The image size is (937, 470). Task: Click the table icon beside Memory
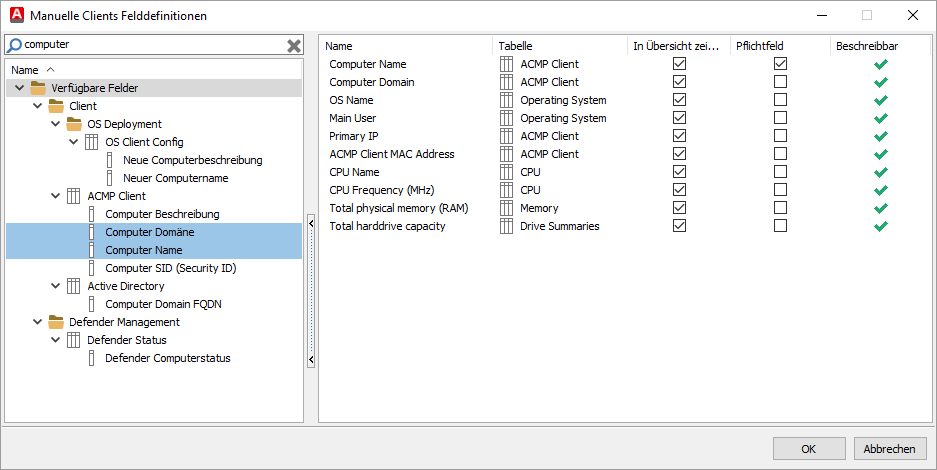[x=507, y=208]
